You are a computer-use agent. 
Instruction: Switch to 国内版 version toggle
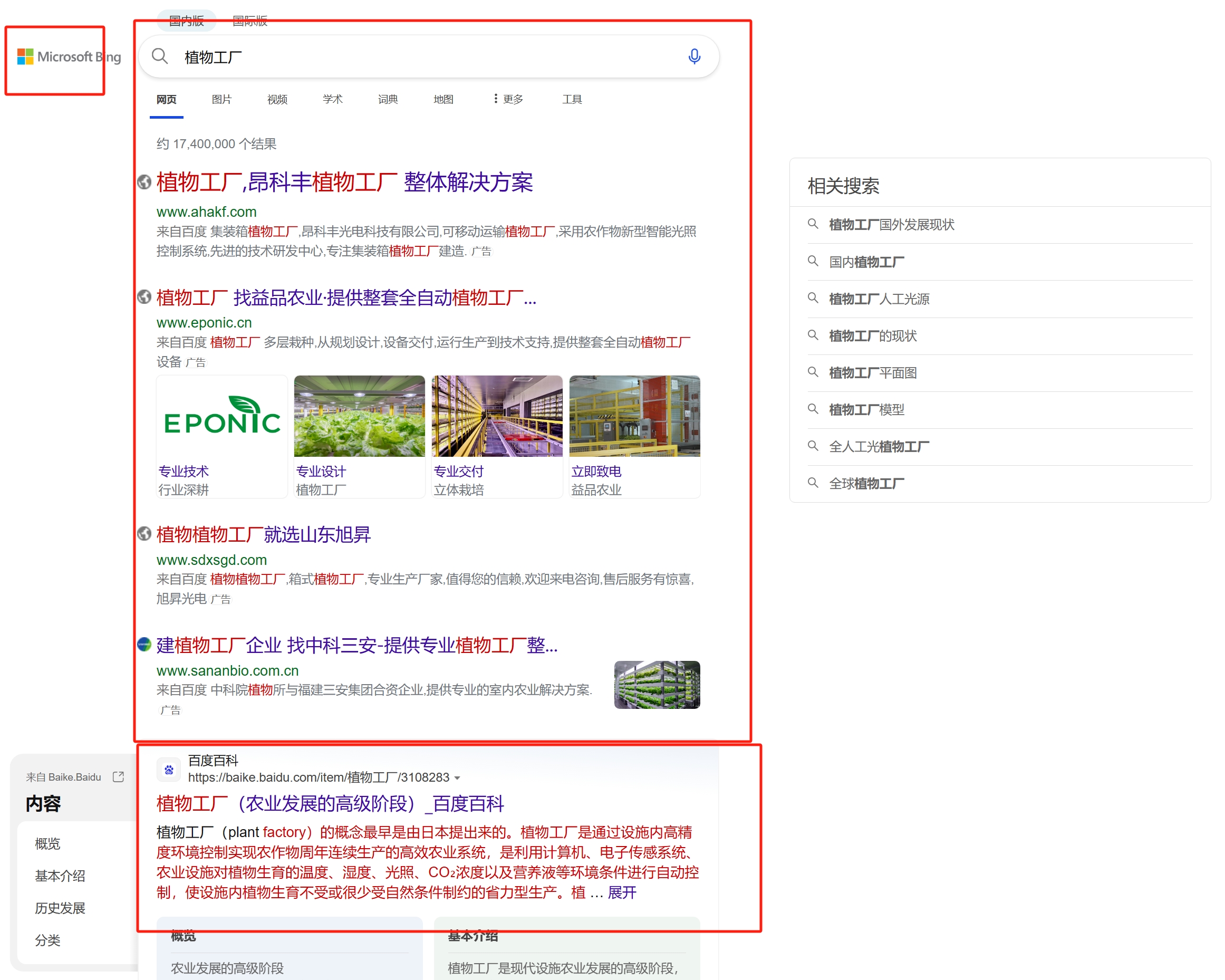(186, 21)
